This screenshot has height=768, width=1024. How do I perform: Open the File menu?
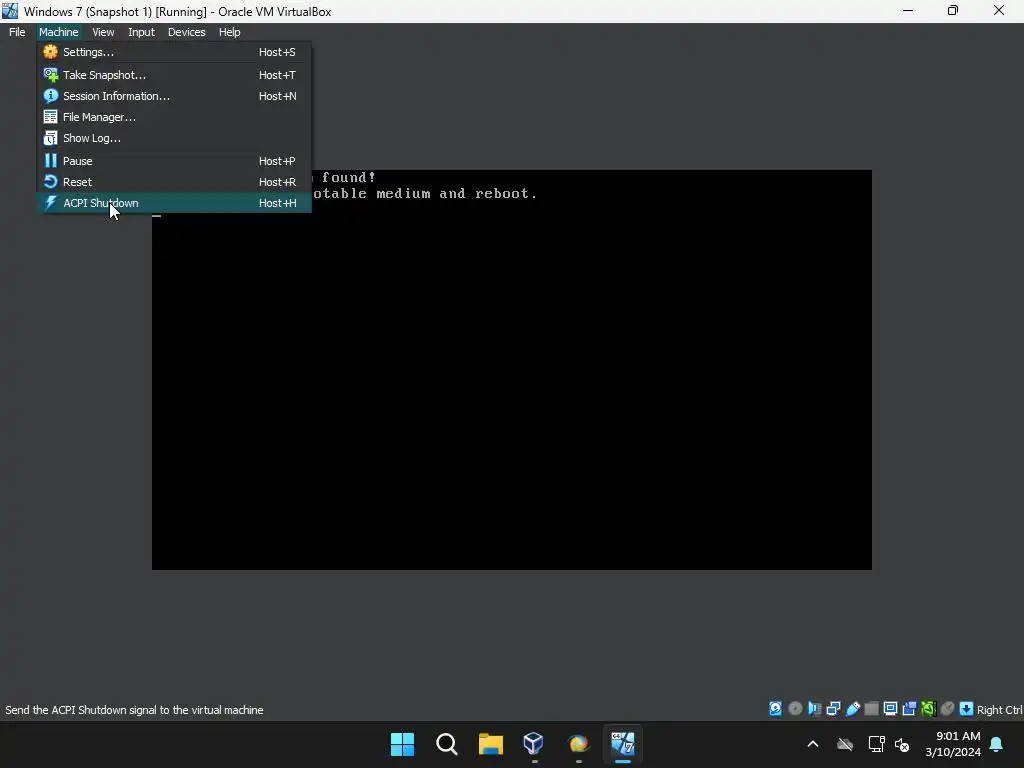click(x=17, y=32)
